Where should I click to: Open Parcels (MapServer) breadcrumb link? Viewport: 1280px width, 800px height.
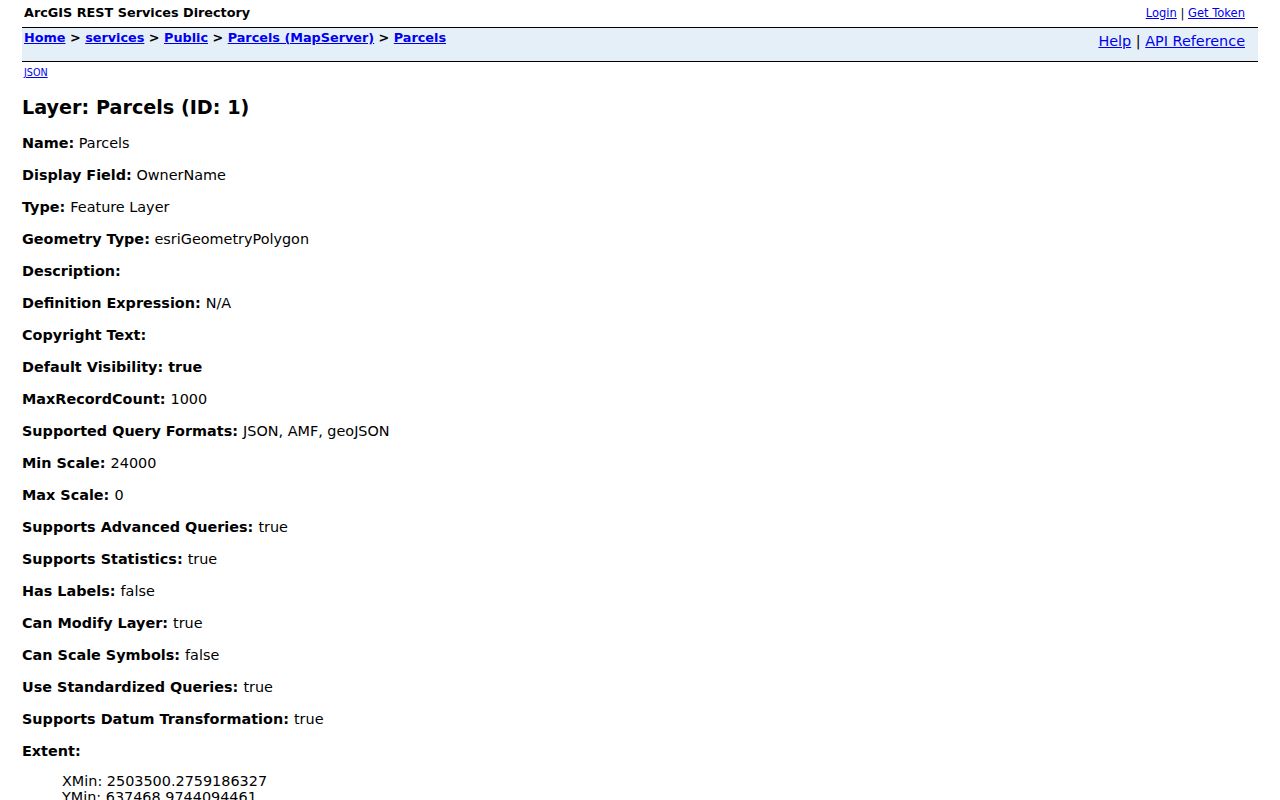coord(301,38)
